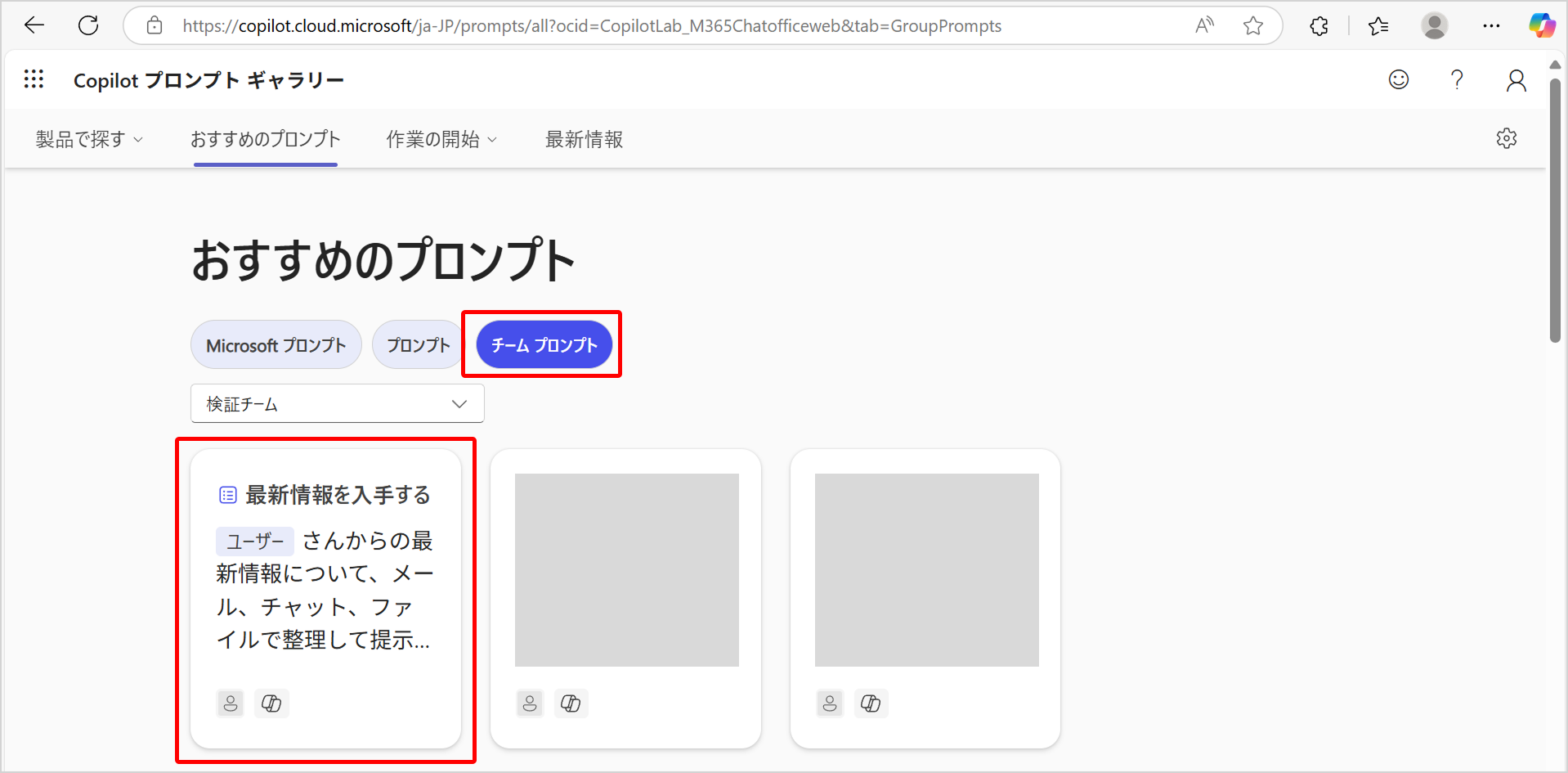Open the app launcher grid icon
This screenshot has height=773, width=1568.
coord(34,79)
